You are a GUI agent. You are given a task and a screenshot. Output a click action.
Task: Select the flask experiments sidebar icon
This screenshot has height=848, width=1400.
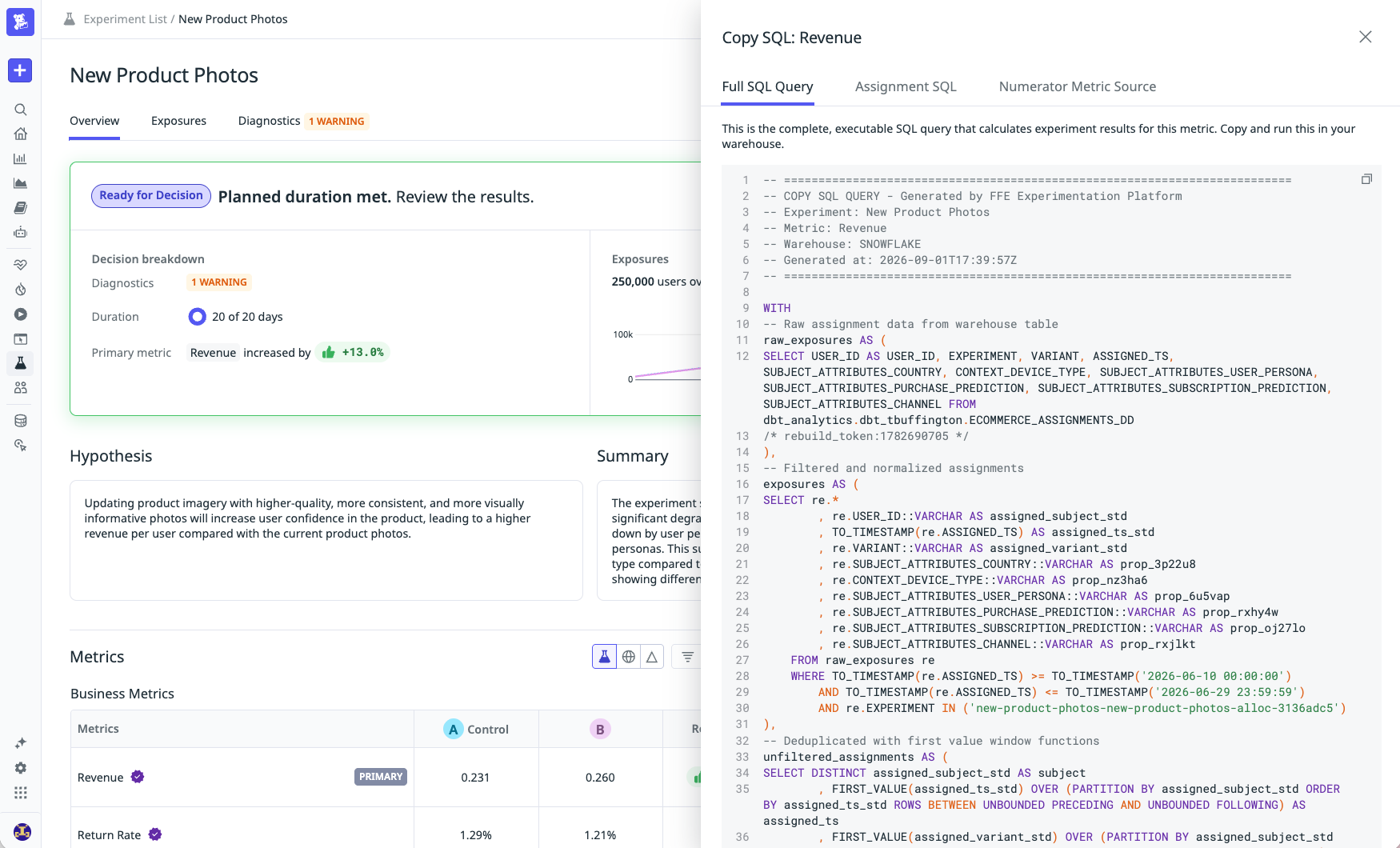coord(21,363)
